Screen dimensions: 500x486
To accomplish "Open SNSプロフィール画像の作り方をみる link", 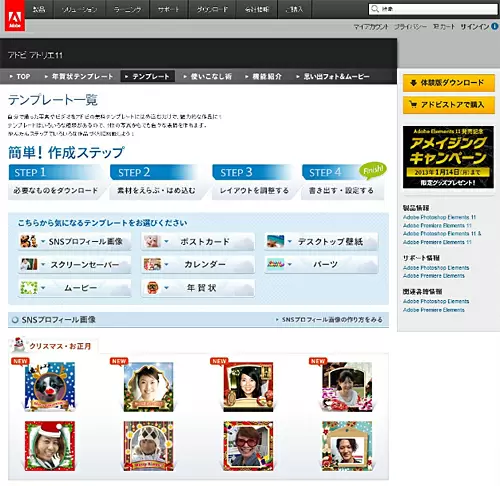I will pyautogui.click(x=329, y=320).
